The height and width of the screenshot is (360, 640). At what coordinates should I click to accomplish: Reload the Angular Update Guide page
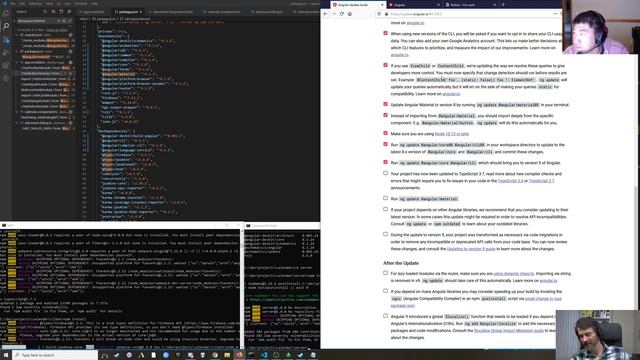tap(342, 14)
